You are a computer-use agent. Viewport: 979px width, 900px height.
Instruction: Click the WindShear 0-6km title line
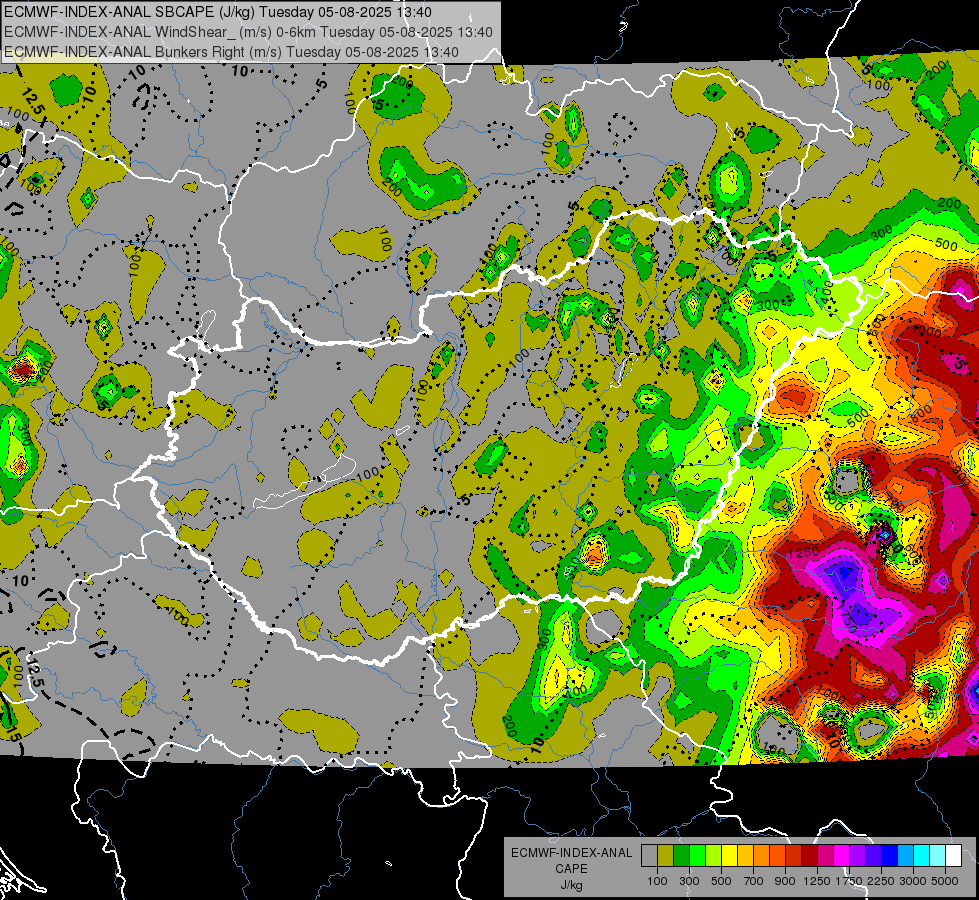(248, 32)
